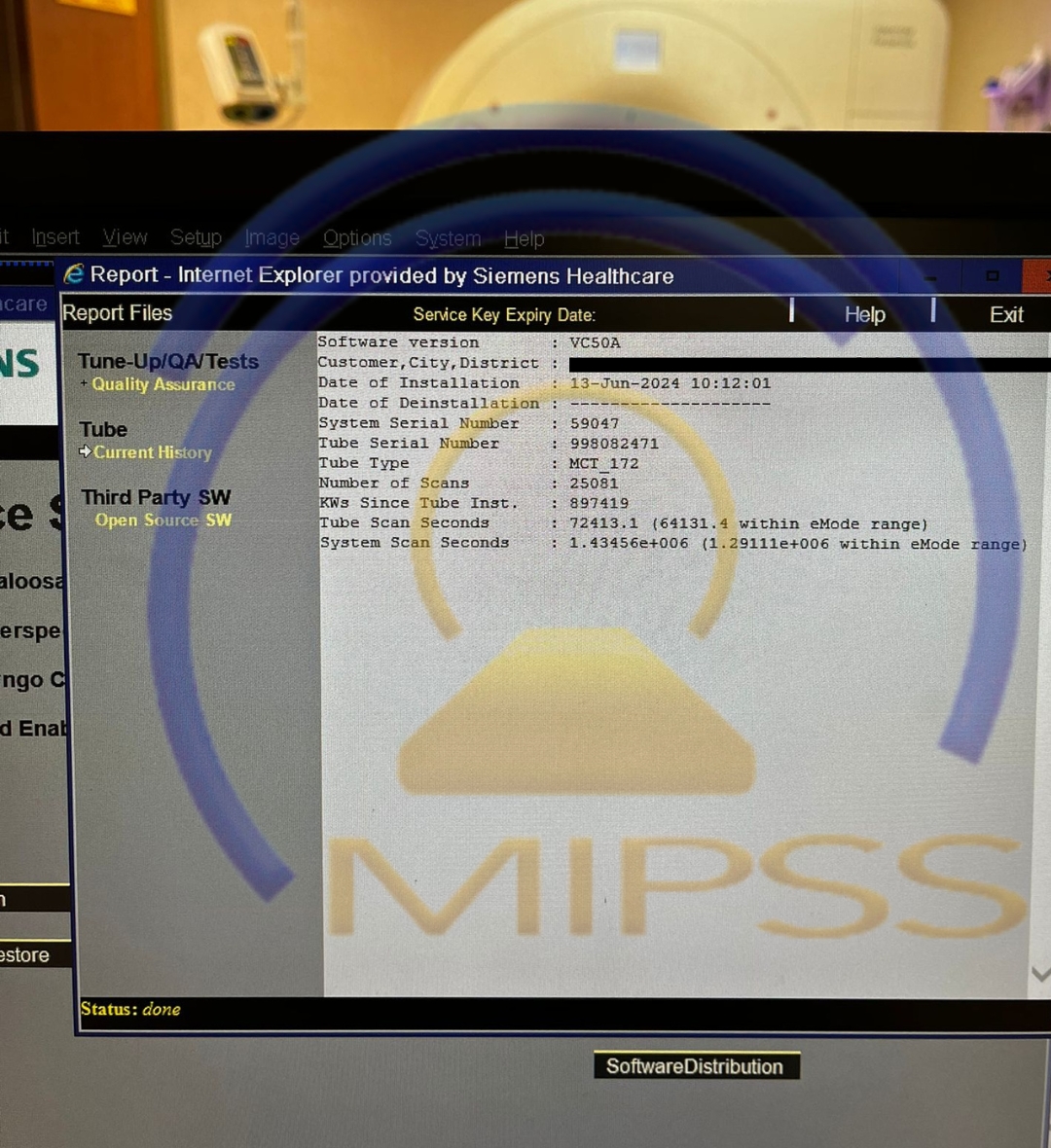Screen dimensions: 1051x1148
Task: Expand the plus sign before Quality Assurance
Action: tap(84, 383)
